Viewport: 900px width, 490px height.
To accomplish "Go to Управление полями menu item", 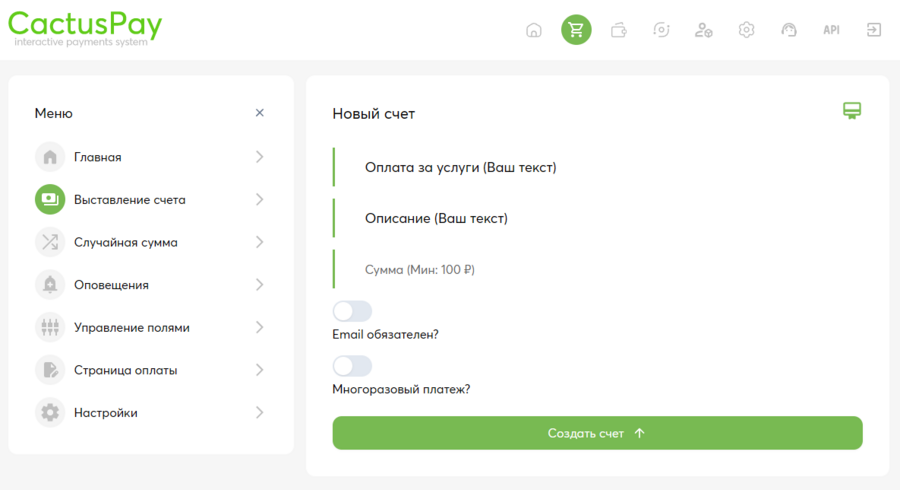I will point(150,328).
